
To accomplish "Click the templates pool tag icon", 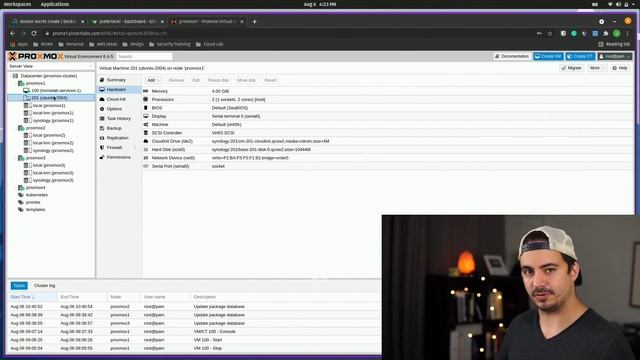I will coord(21,210).
